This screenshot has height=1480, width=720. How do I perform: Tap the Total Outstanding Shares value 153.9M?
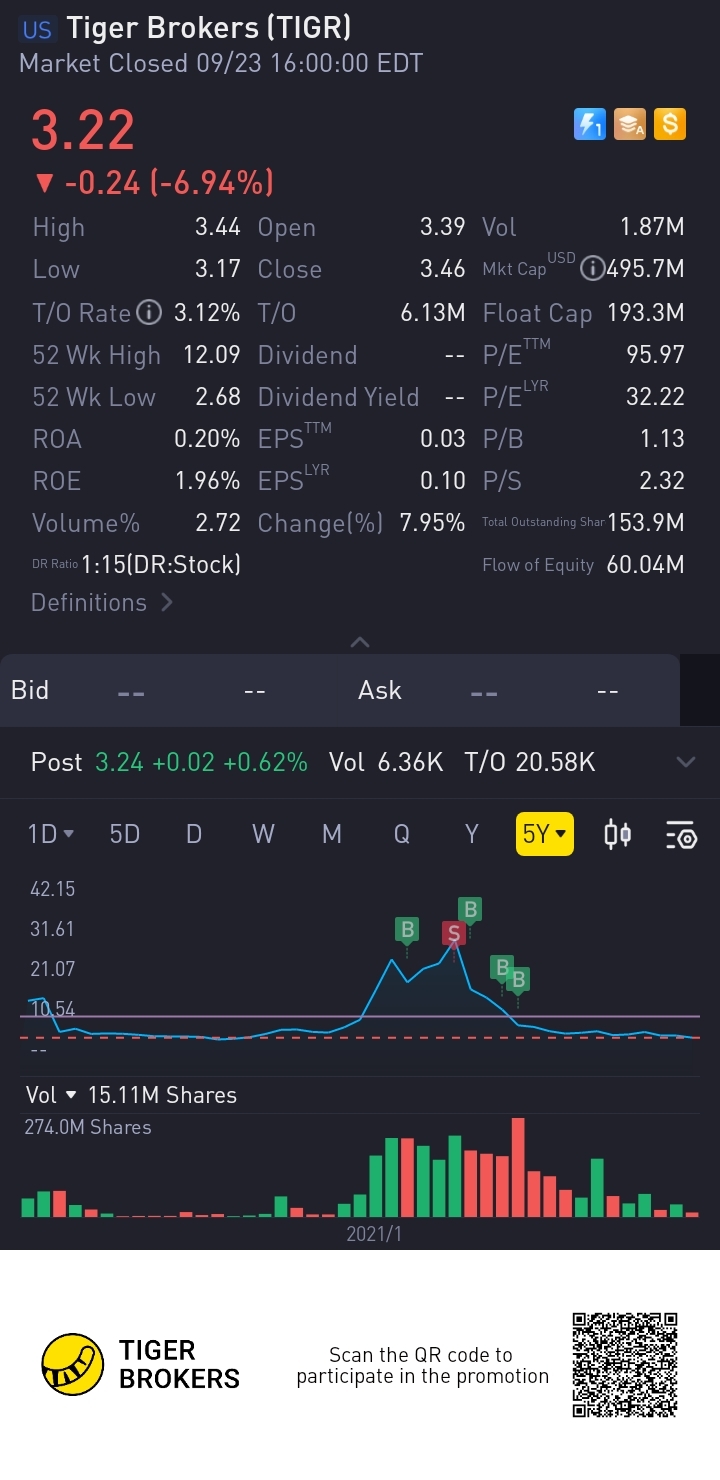646,522
